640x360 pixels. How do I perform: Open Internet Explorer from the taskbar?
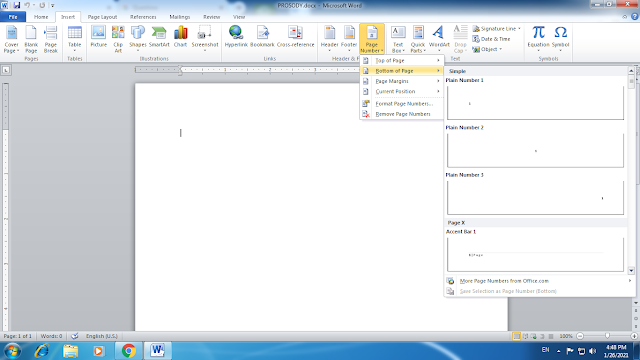tap(42, 351)
